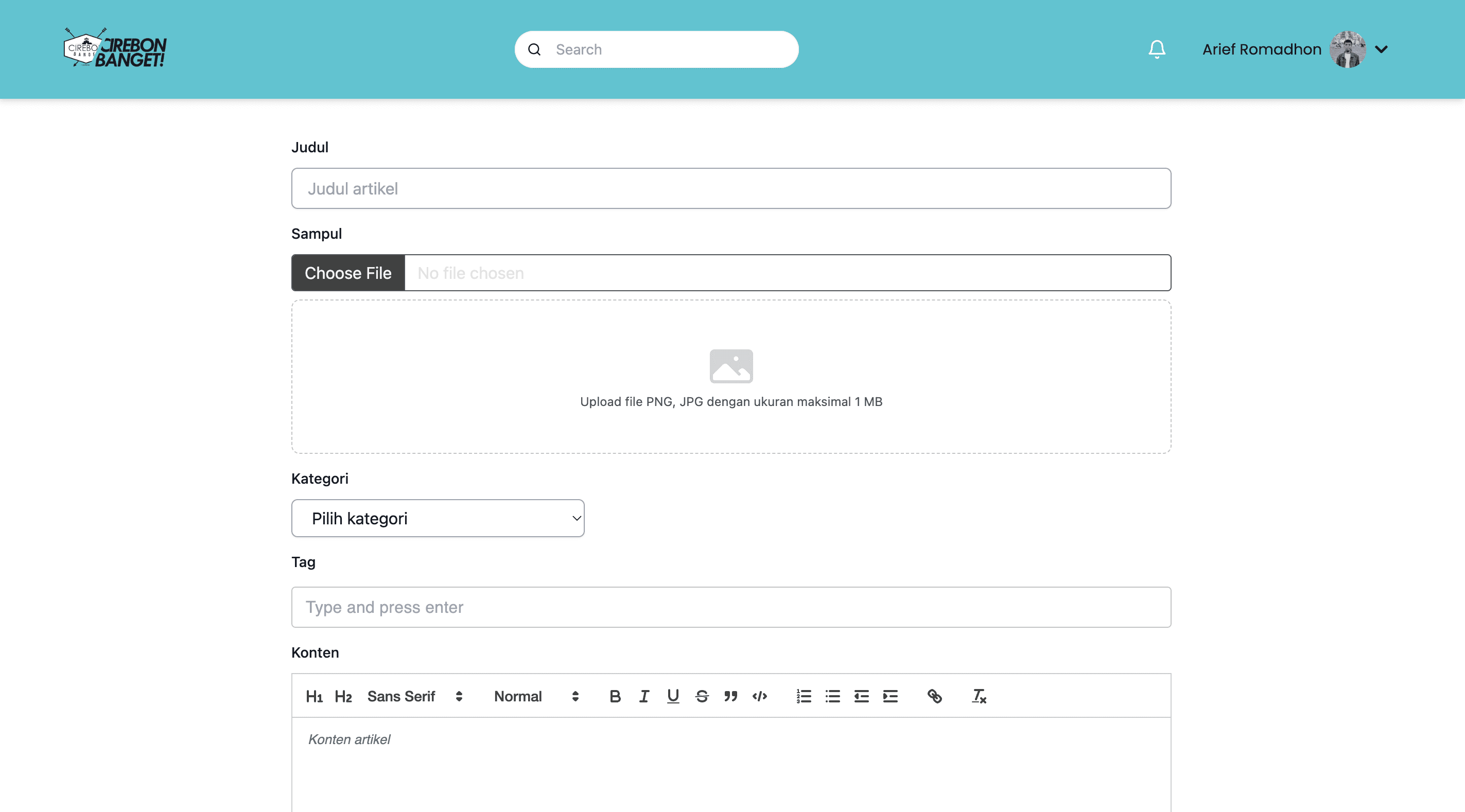Toggle bold formatting in editor toolbar

615,696
